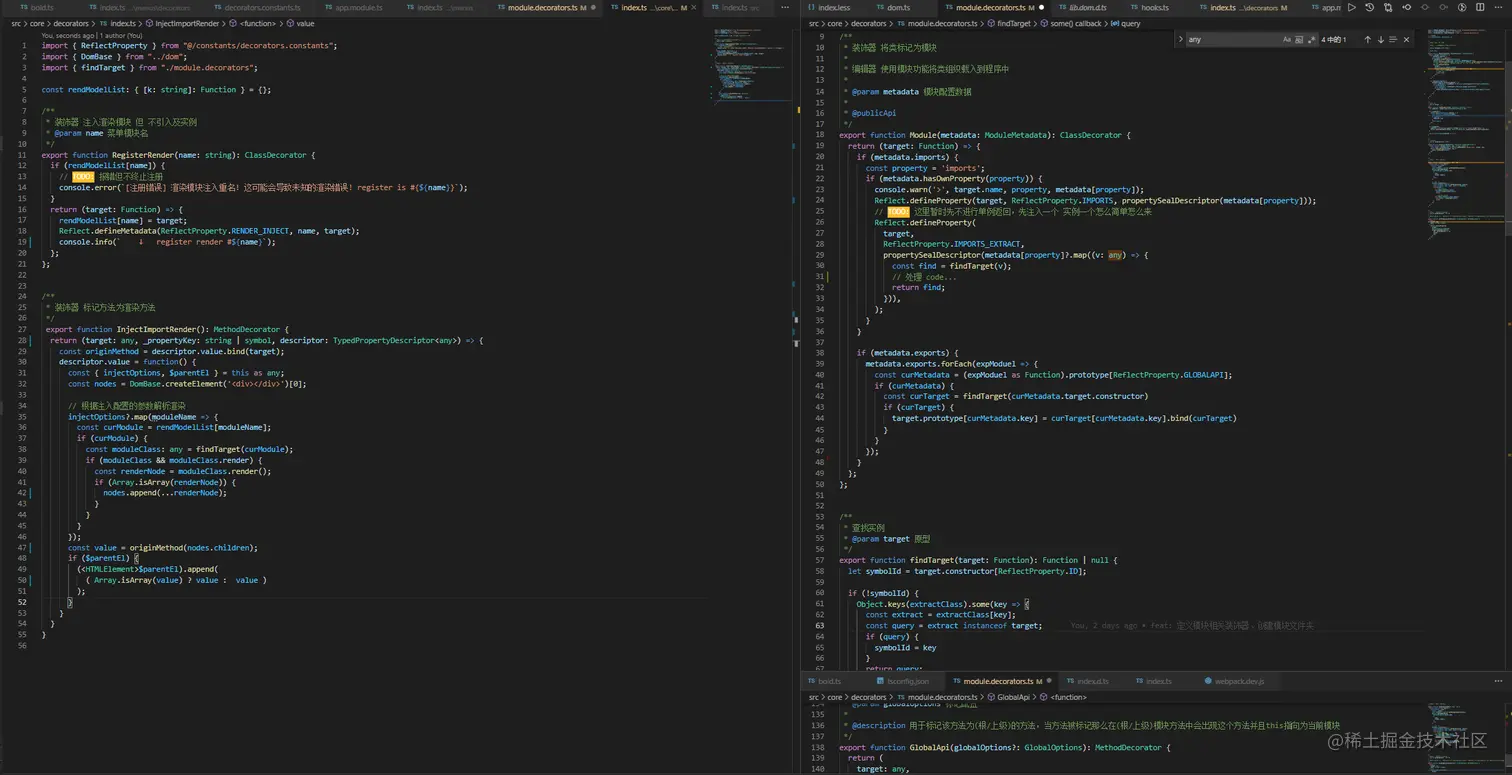Click the 'You, seconds ago | 1 author' CodeLens
Screen dimensions: 1512x775
[92, 35]
